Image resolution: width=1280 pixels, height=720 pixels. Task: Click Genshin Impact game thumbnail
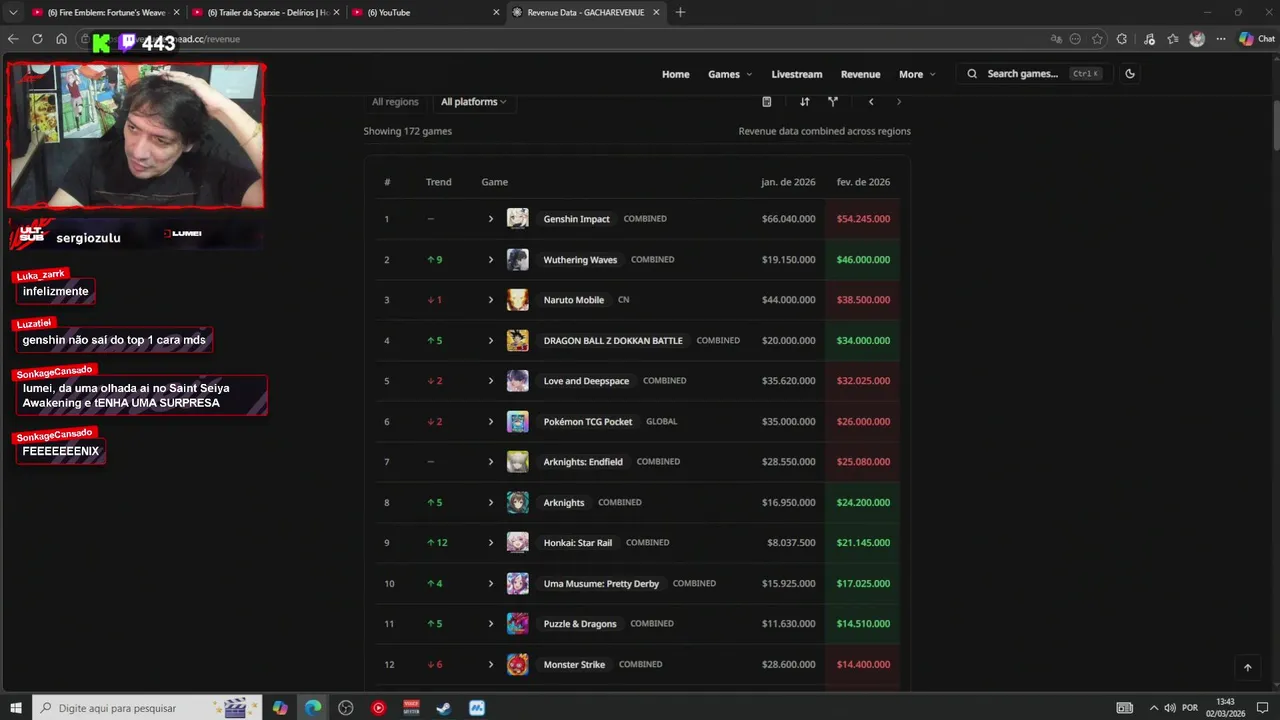pyautogui.click(x=517, y=219)
